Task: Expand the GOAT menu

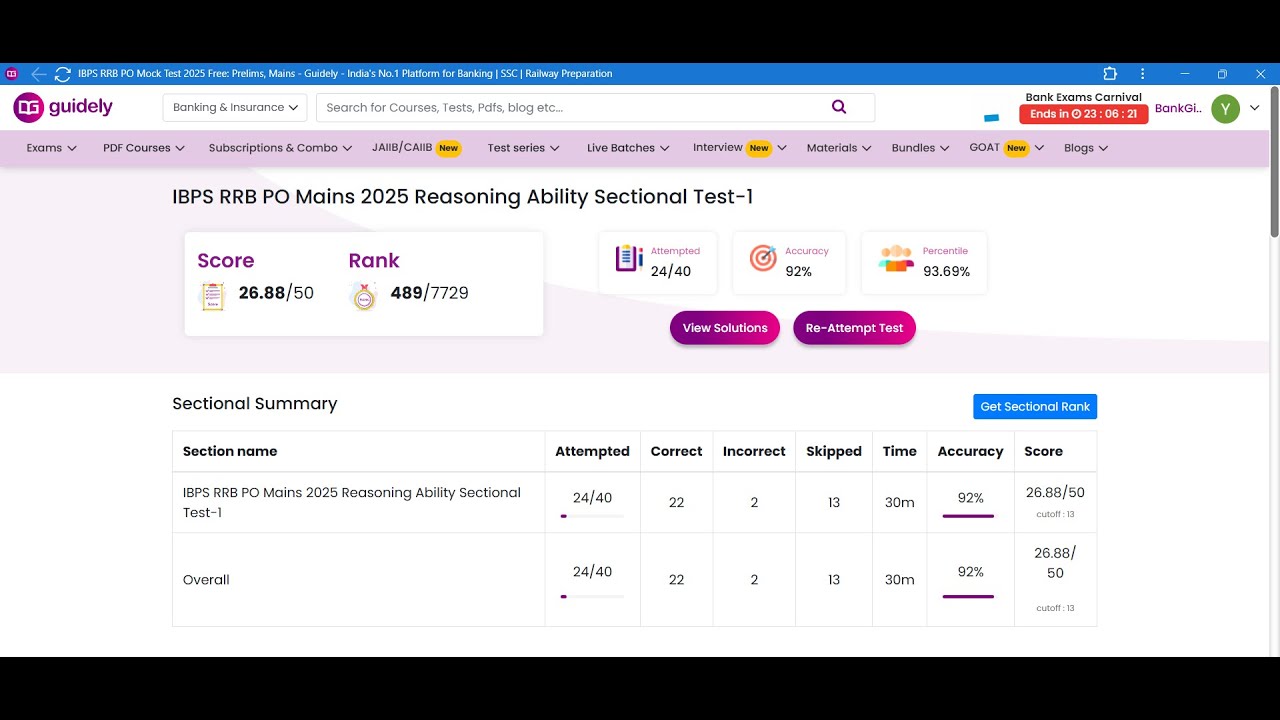Action: (x=1007, y=148)
